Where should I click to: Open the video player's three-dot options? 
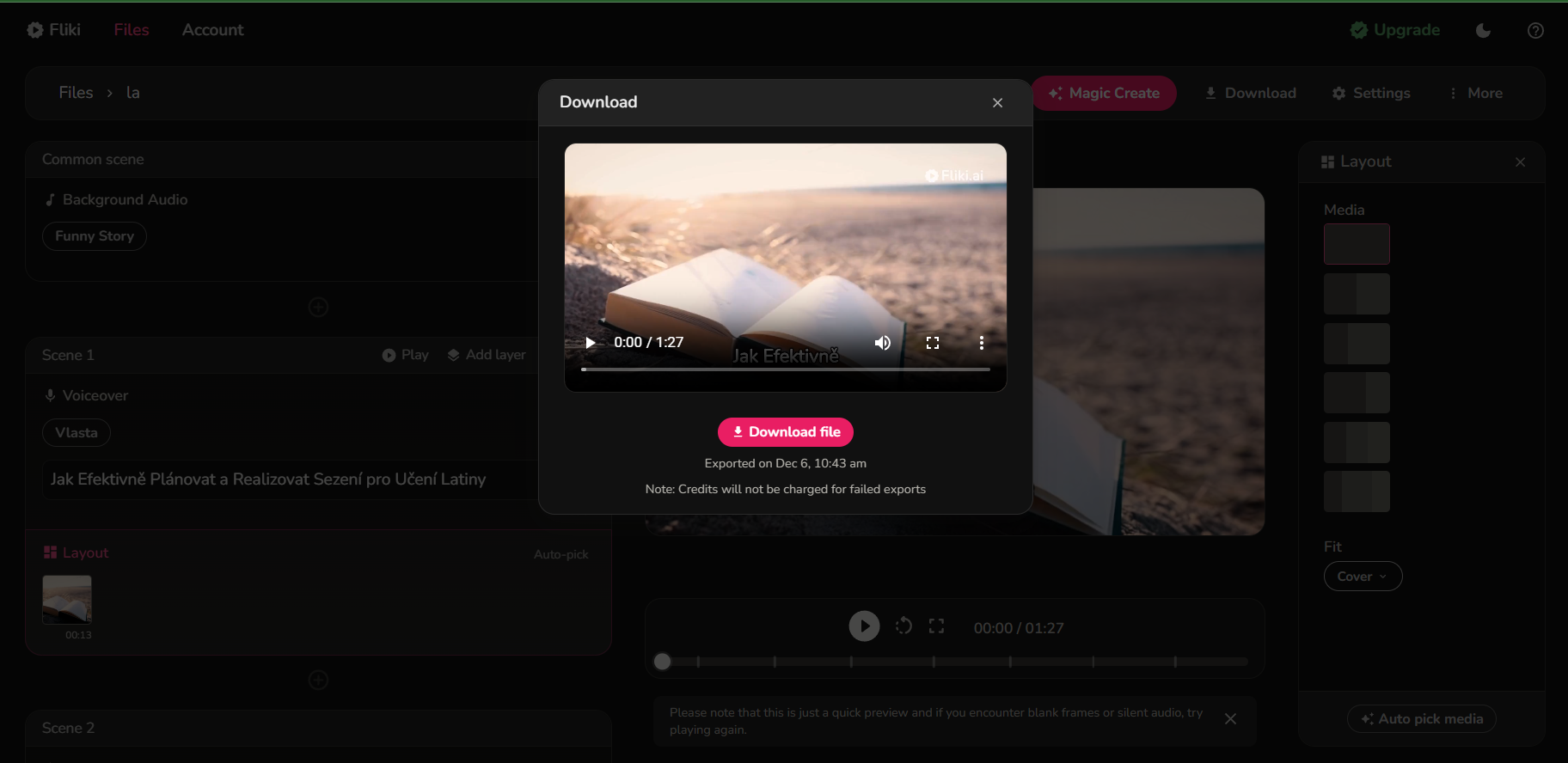[x=982, y=343]
